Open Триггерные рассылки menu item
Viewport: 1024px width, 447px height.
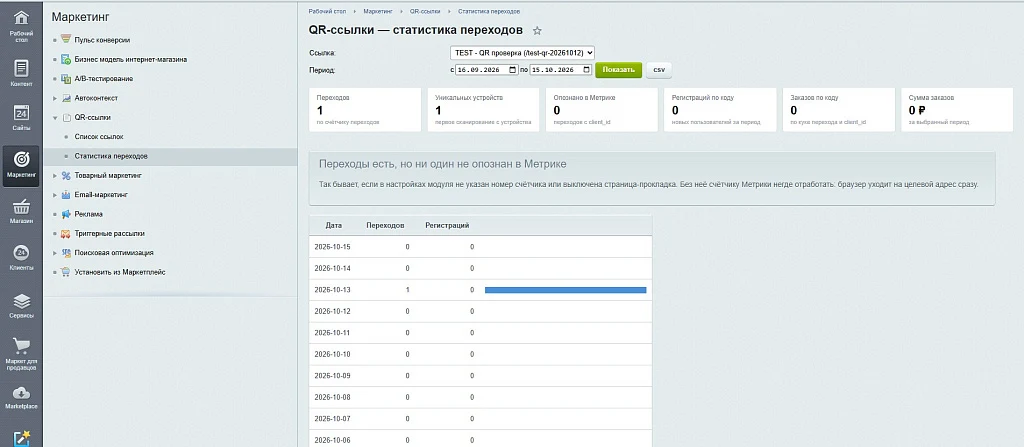(x=109, y=233)
